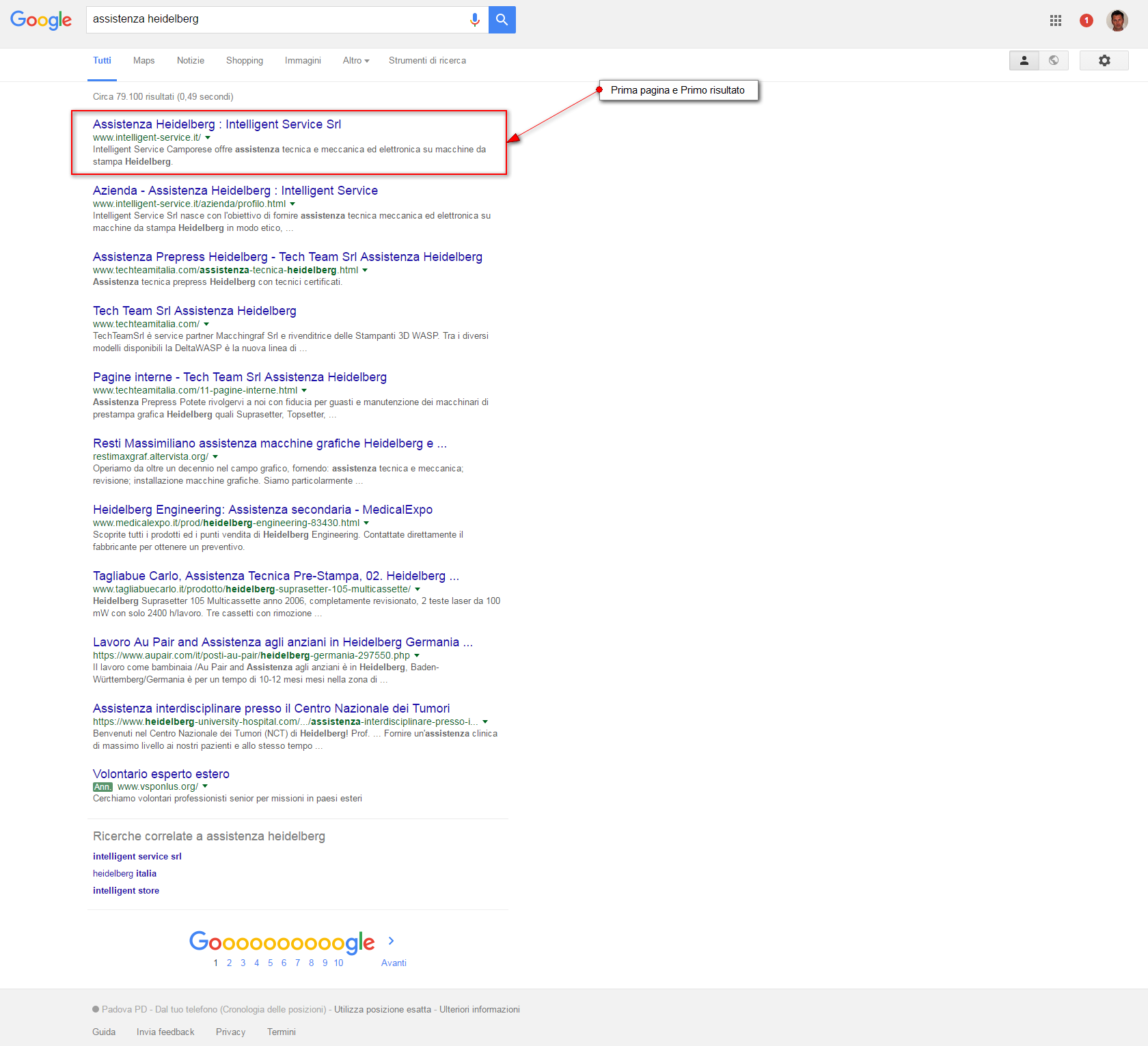This screenshot has height=1046, width=1148.
Task: Open the settings gear icon
Action: (1104, 61)
